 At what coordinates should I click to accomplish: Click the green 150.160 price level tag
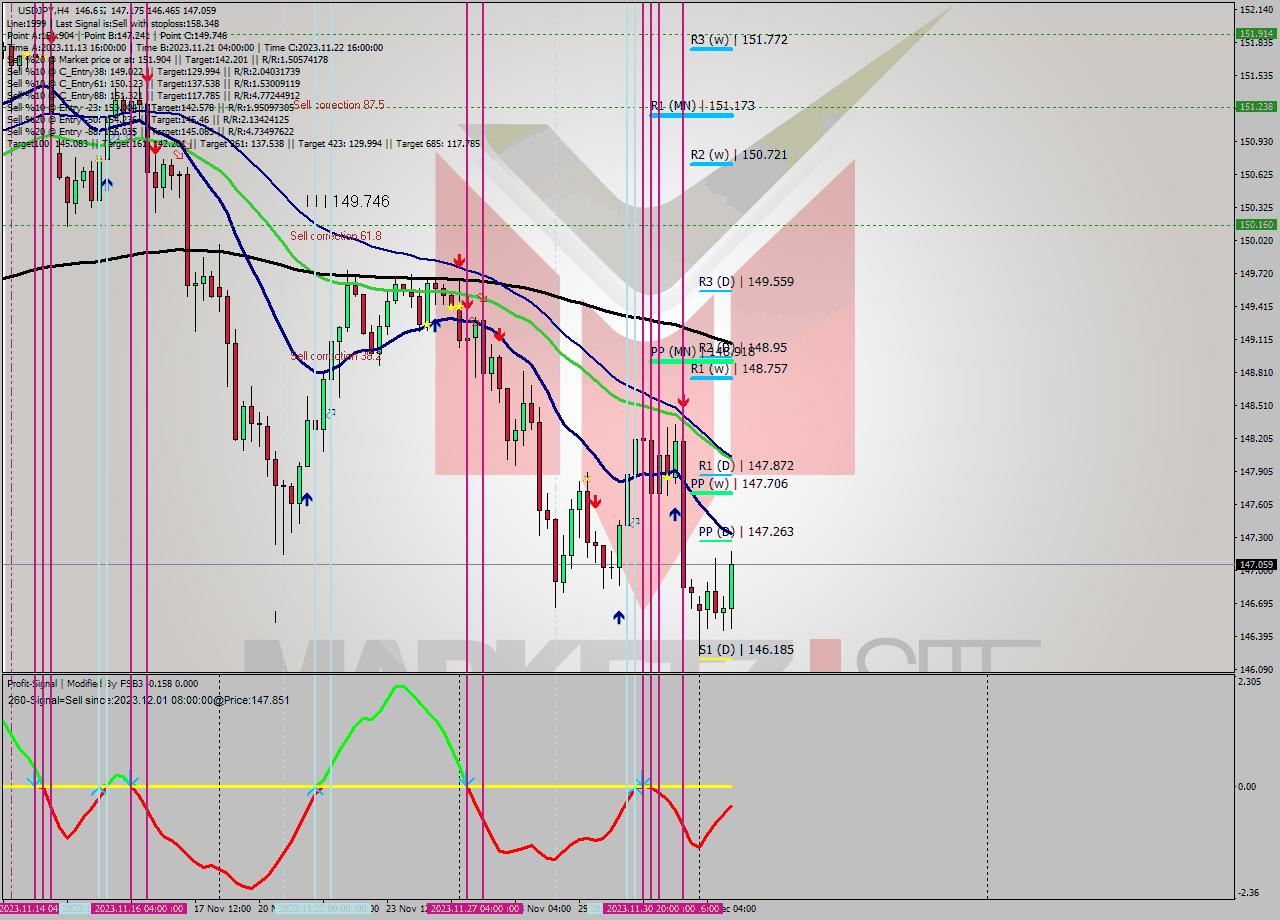click(x=1256, y=225)
